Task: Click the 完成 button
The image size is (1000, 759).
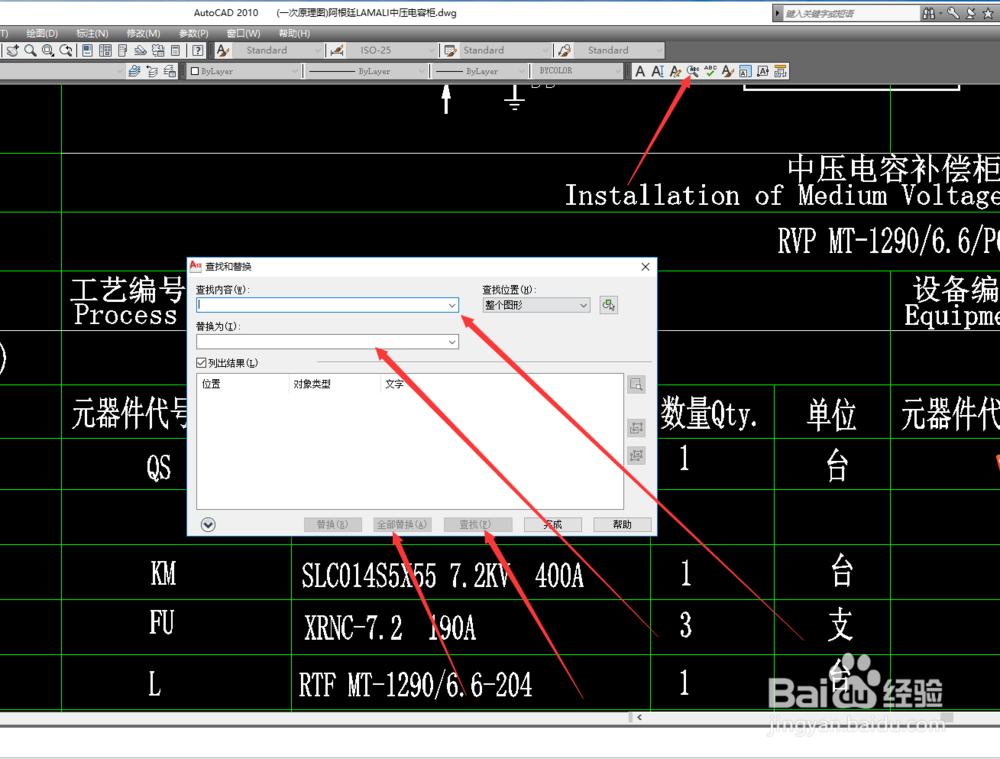Action: (x=553, y=524)
